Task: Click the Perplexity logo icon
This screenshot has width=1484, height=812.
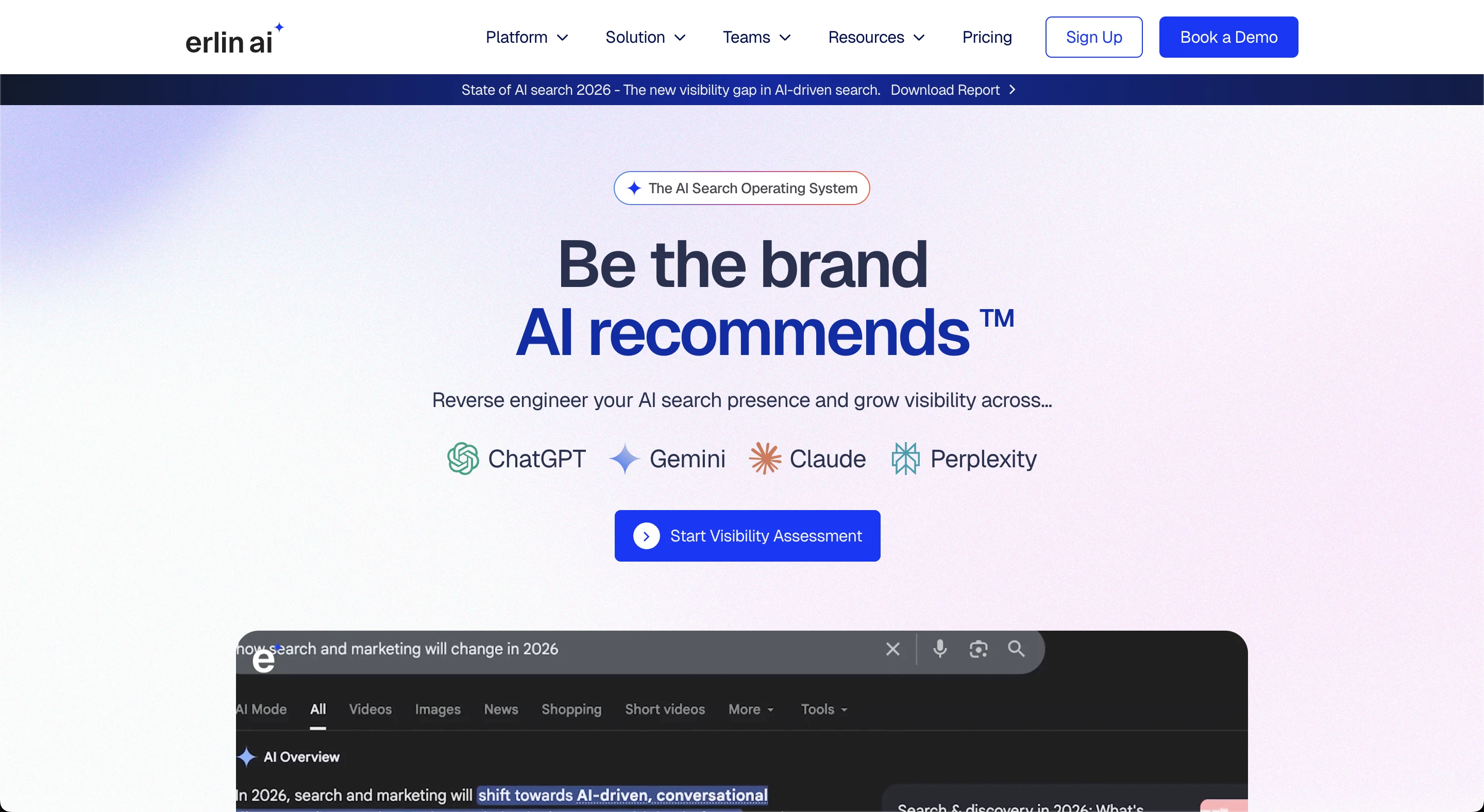Action: [x=906, y=459]
